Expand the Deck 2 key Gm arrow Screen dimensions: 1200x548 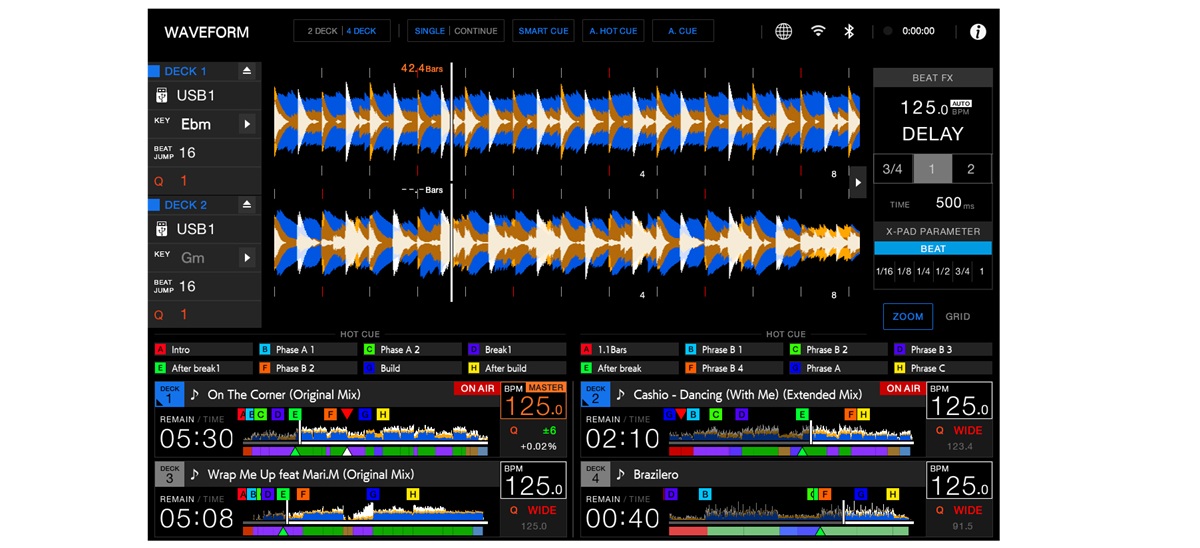(x=246, y=258)
